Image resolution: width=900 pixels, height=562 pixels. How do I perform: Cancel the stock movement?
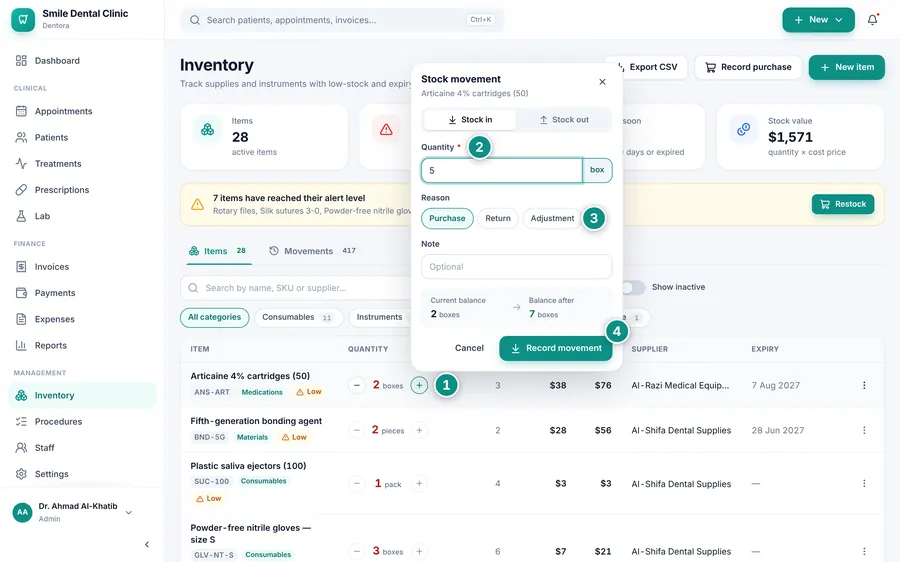[x=470, y=348]
